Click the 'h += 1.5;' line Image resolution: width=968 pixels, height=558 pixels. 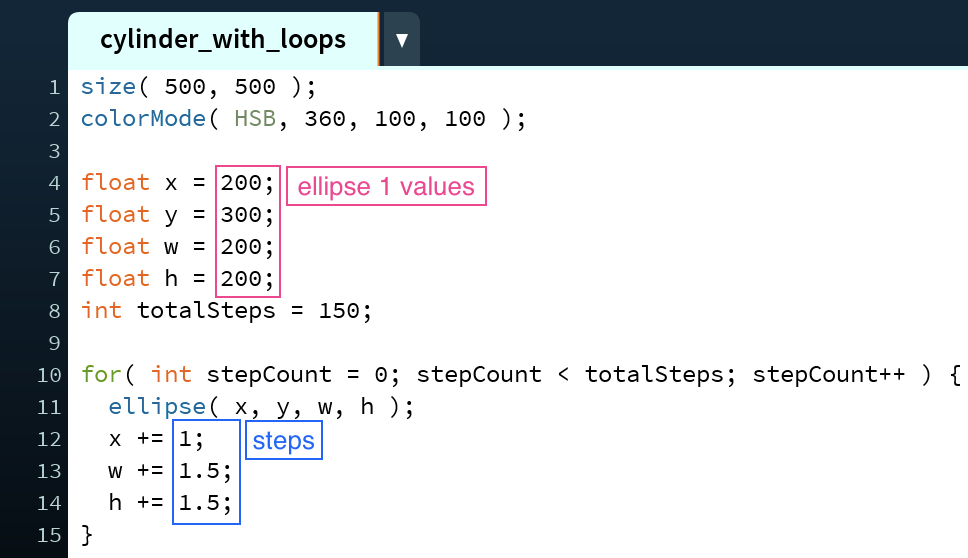pyautogui.click(x=170, y=503)
